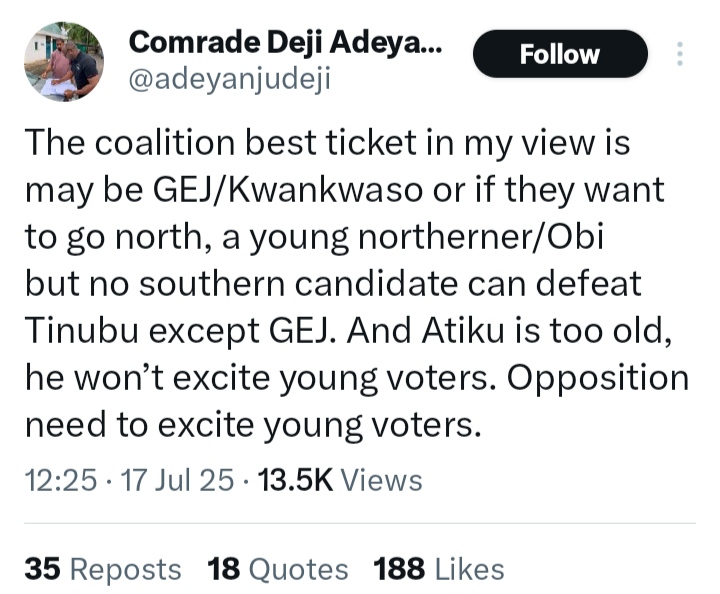The width and height of the screenshot is (720, 594).
Task: Click the Follow button
Action: click(560, 55)
